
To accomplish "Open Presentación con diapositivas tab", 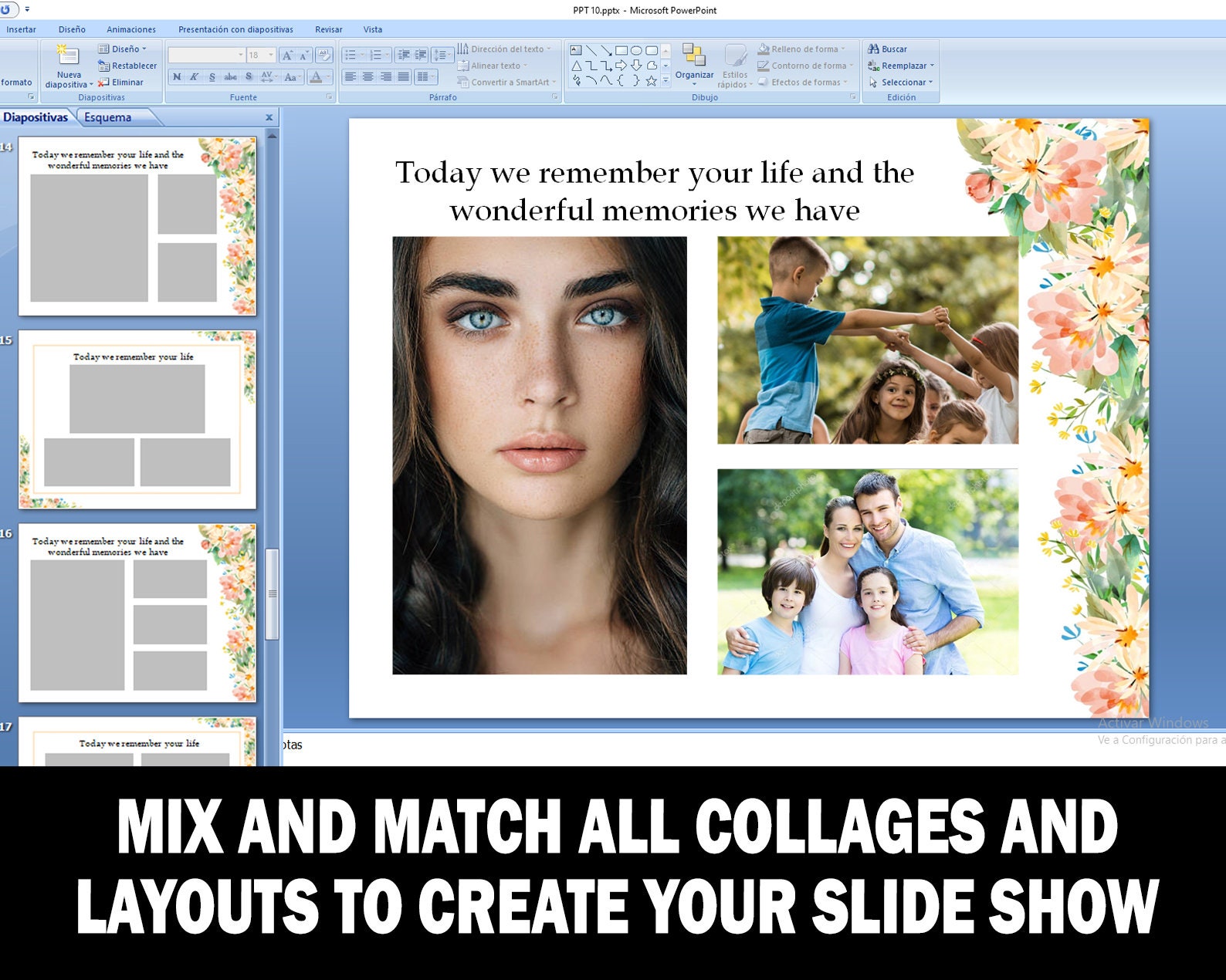I will [235, 29].
